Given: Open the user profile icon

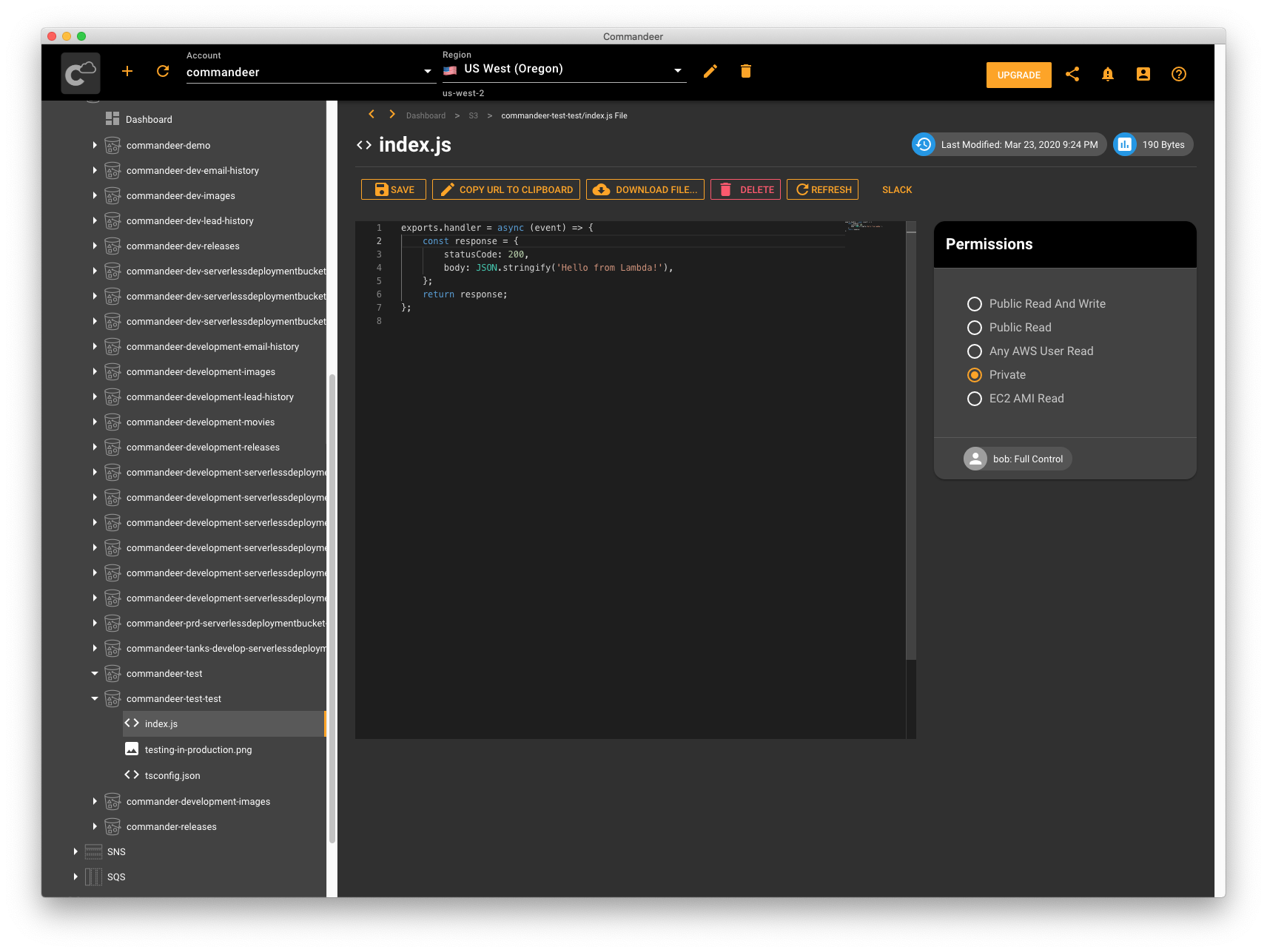Looking at the screenshot, I should (x=1143, y=74).
